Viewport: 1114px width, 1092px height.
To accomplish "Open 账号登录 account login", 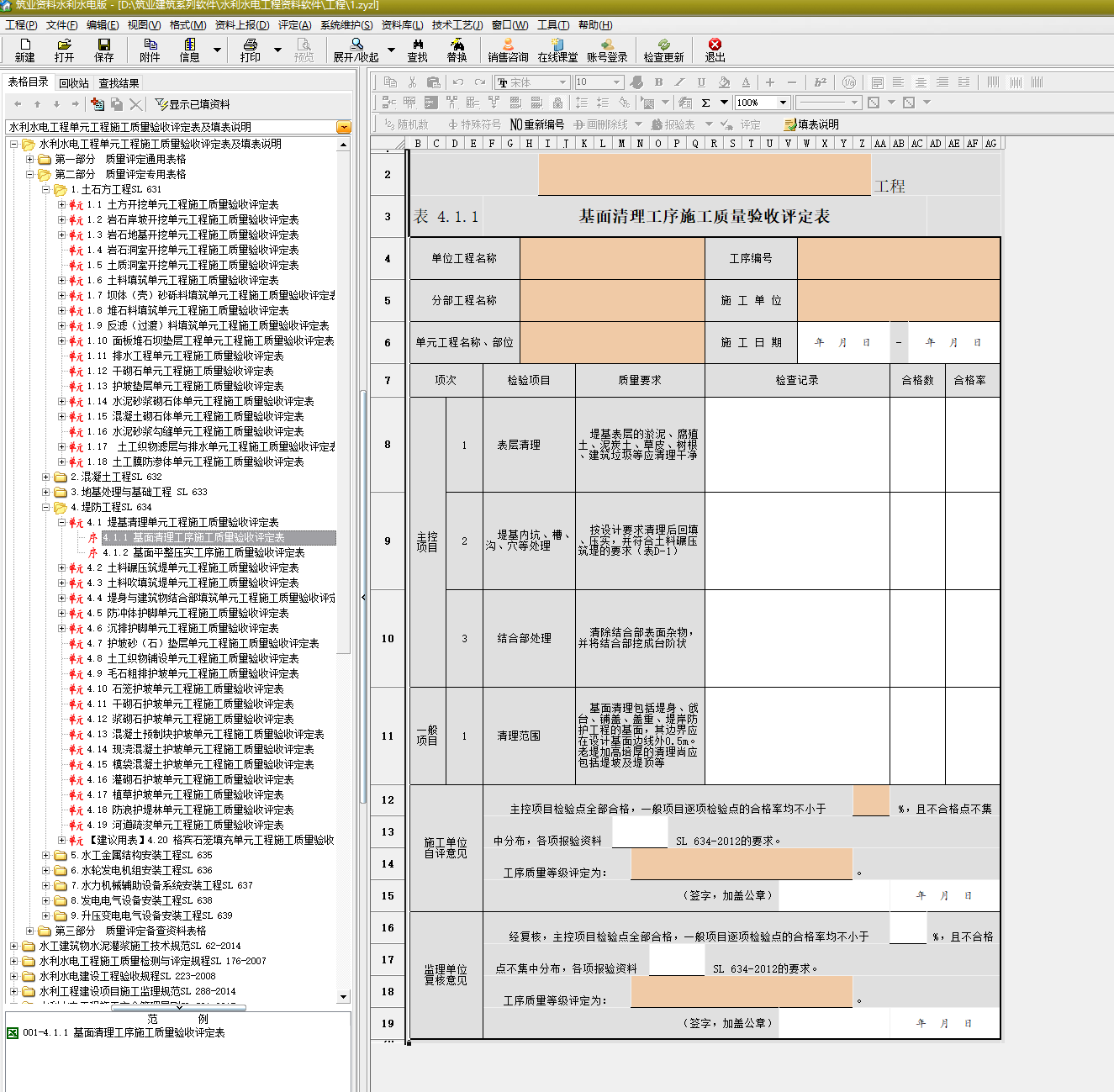I will click(x=607, y=50).
